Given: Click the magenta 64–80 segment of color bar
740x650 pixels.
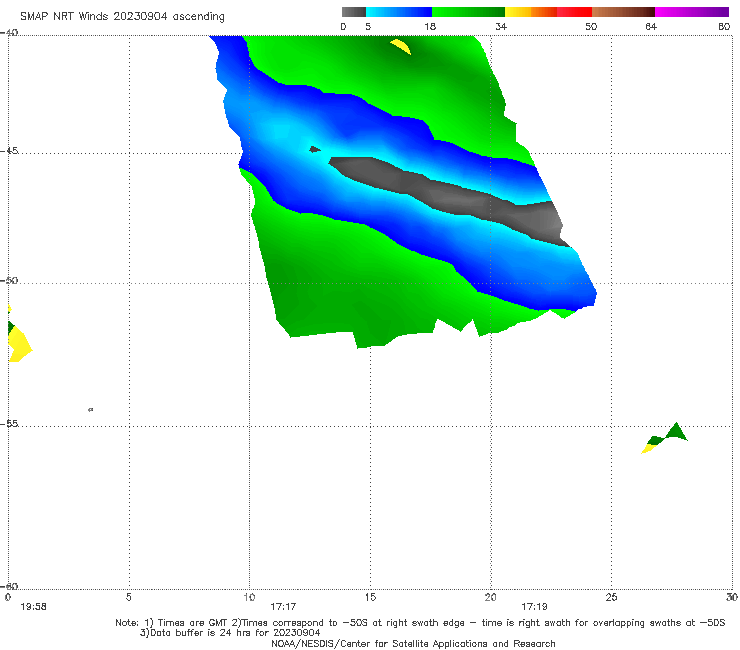Looking at the screenshot, I should pos(692,12).
